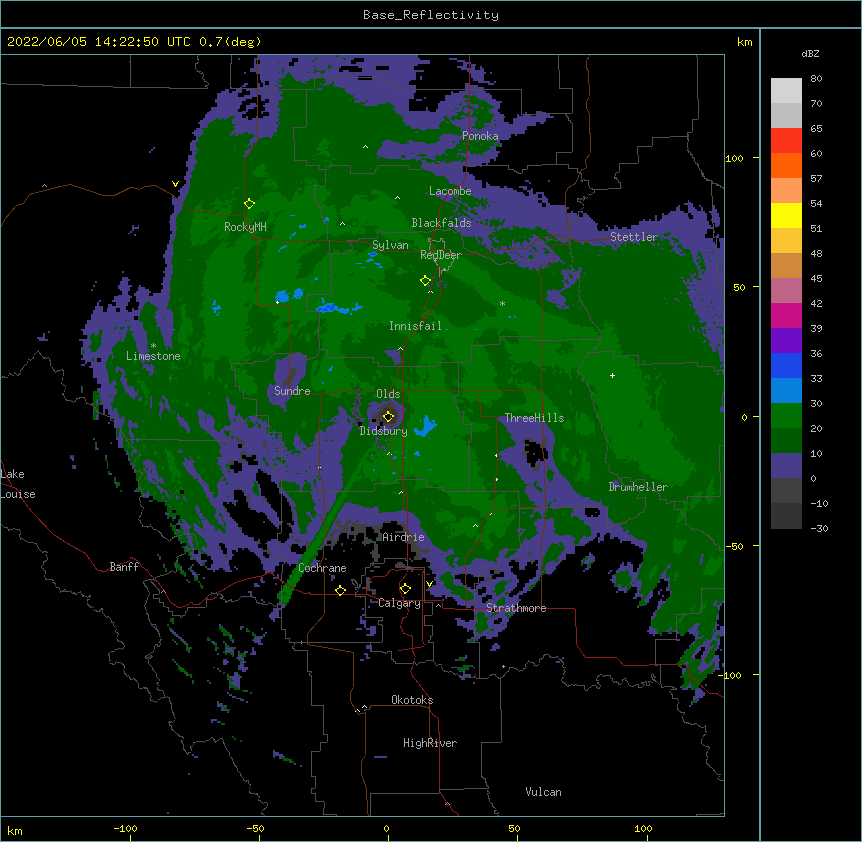Click the yellow V marker northwest of RockyMH
862x842 pixels.
coord(175,184)
